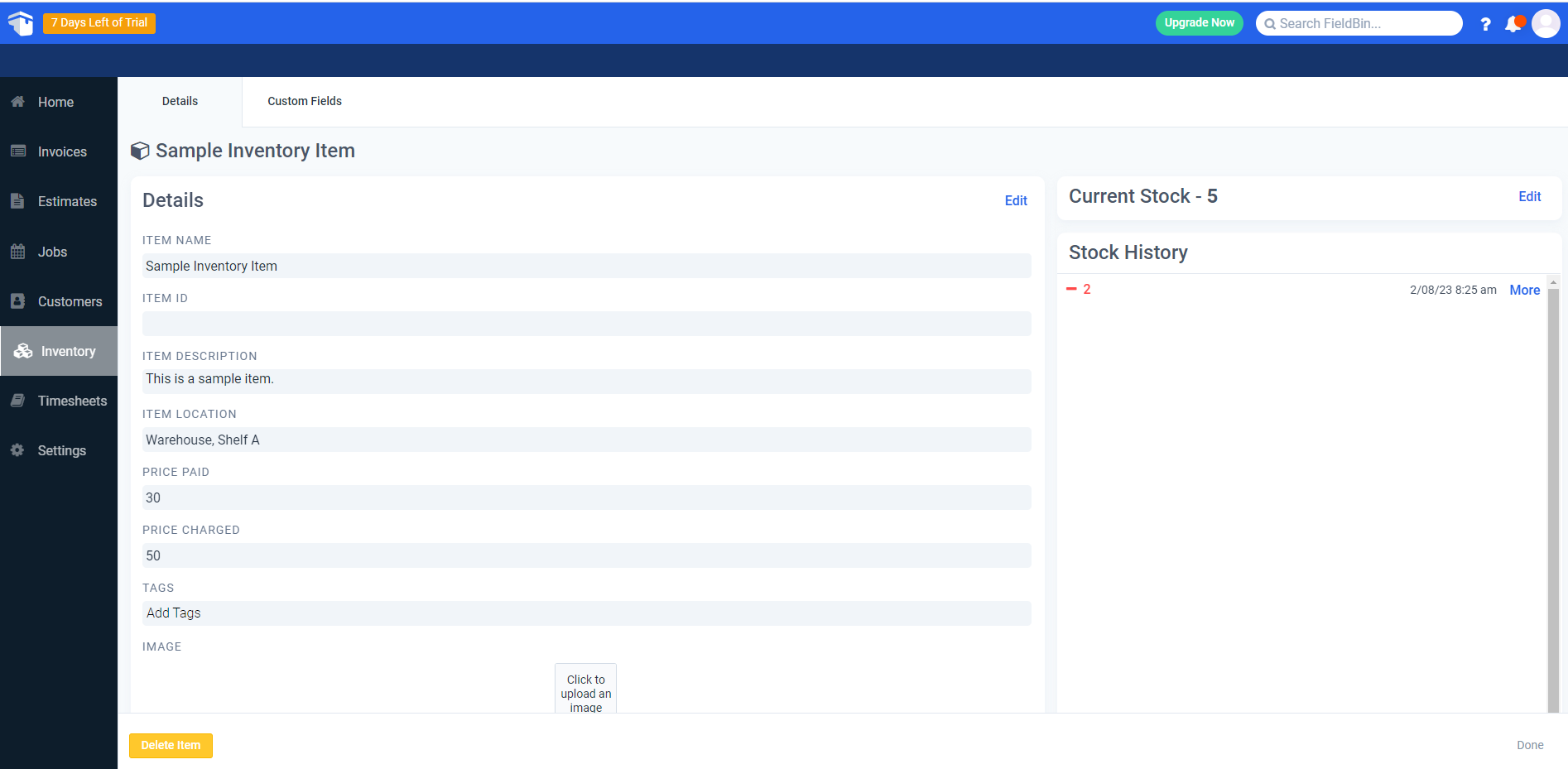Click the Item Name field

coord(587,266)
